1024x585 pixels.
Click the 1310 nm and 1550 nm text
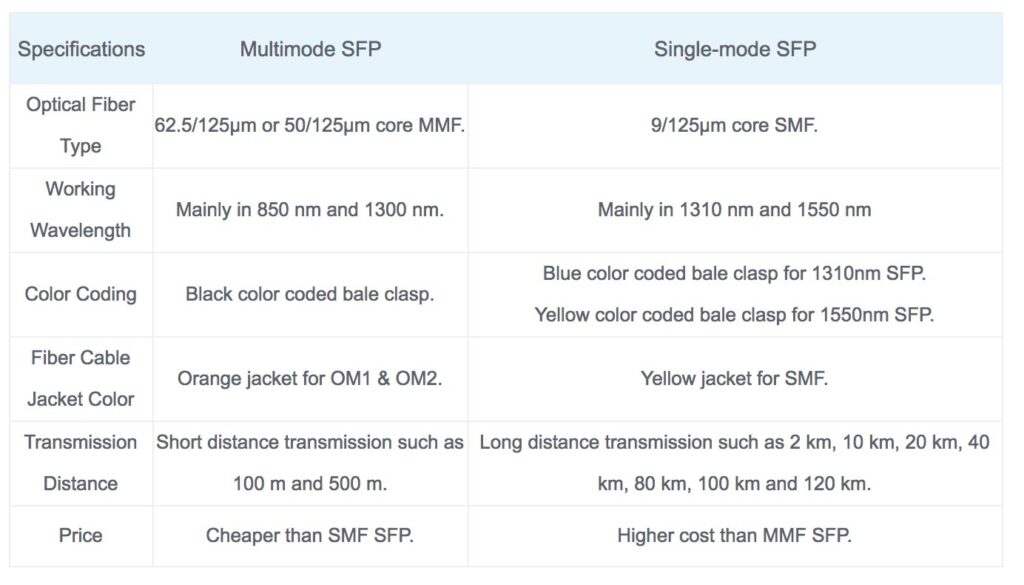[735, 210]
